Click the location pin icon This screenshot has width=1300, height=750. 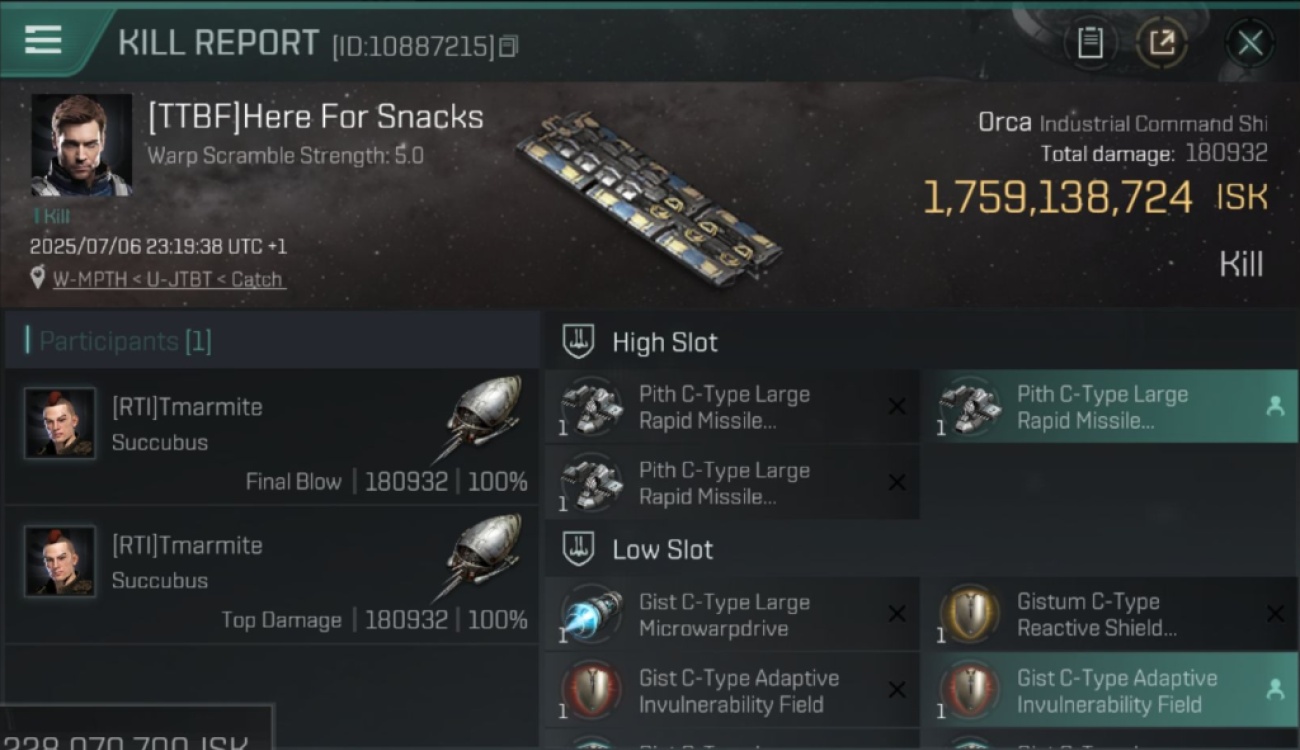pyautogui.click(x=38, y=278)
